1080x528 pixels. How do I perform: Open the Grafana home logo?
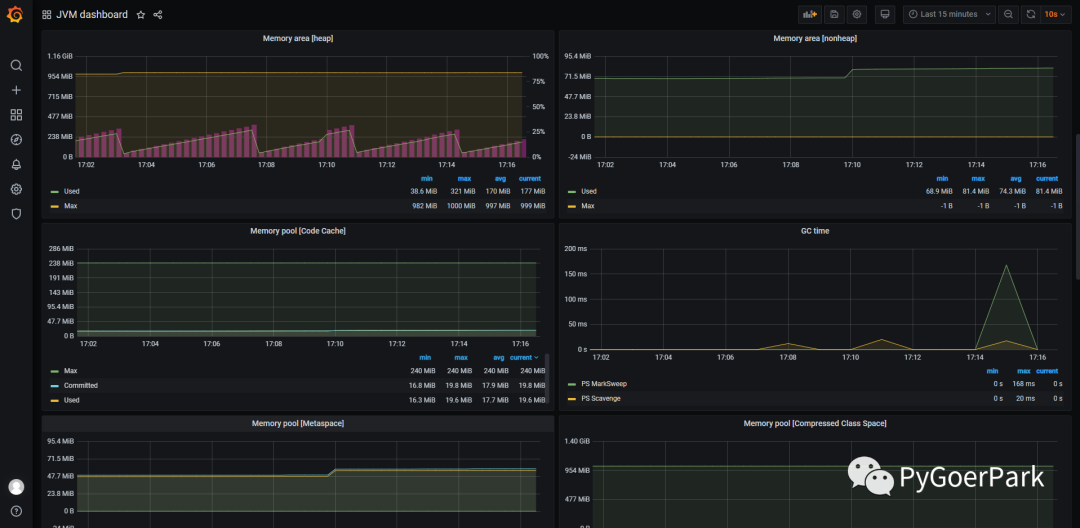click(x=15, y=14)
